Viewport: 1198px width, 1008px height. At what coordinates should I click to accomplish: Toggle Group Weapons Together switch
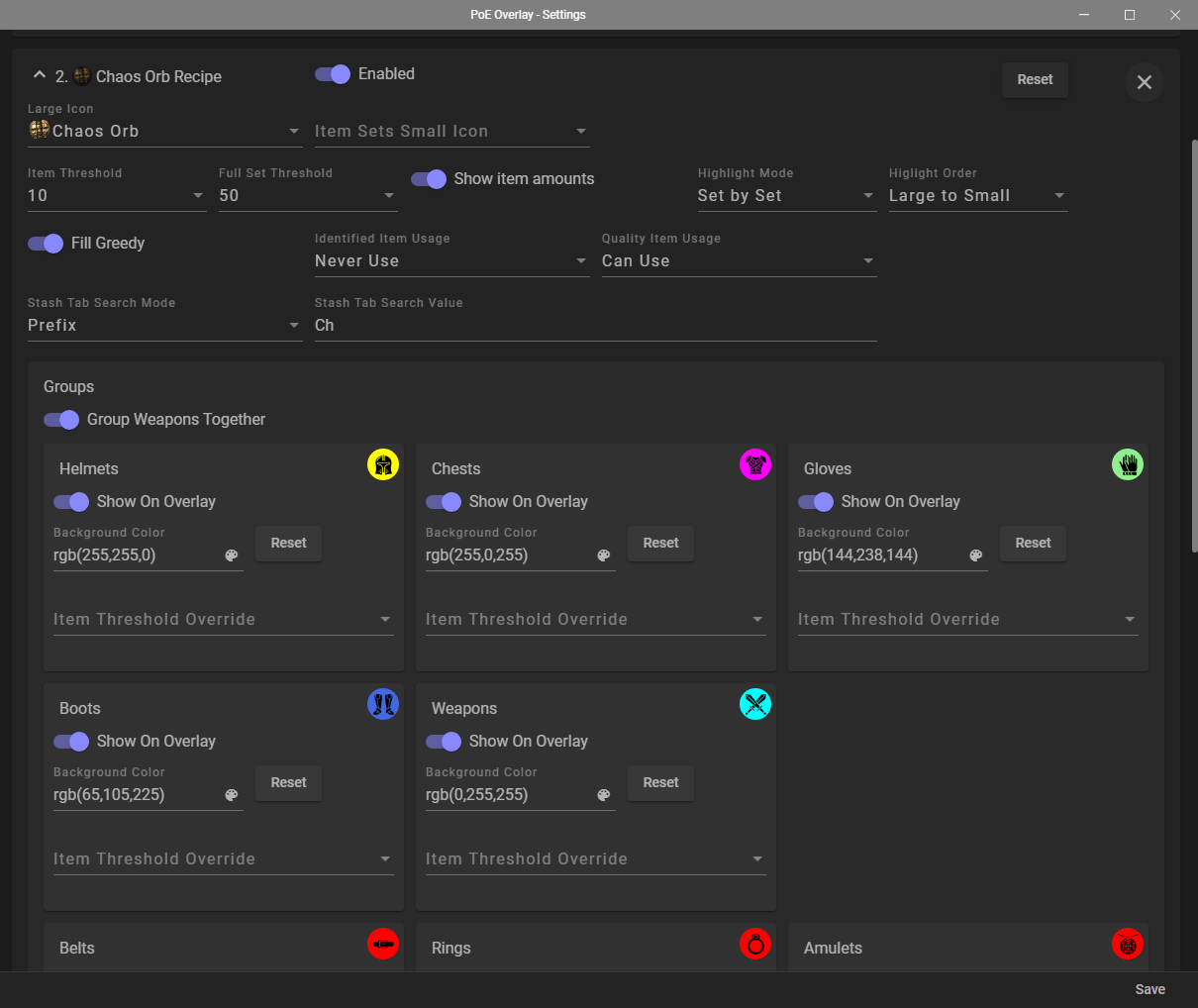(61, 420)
